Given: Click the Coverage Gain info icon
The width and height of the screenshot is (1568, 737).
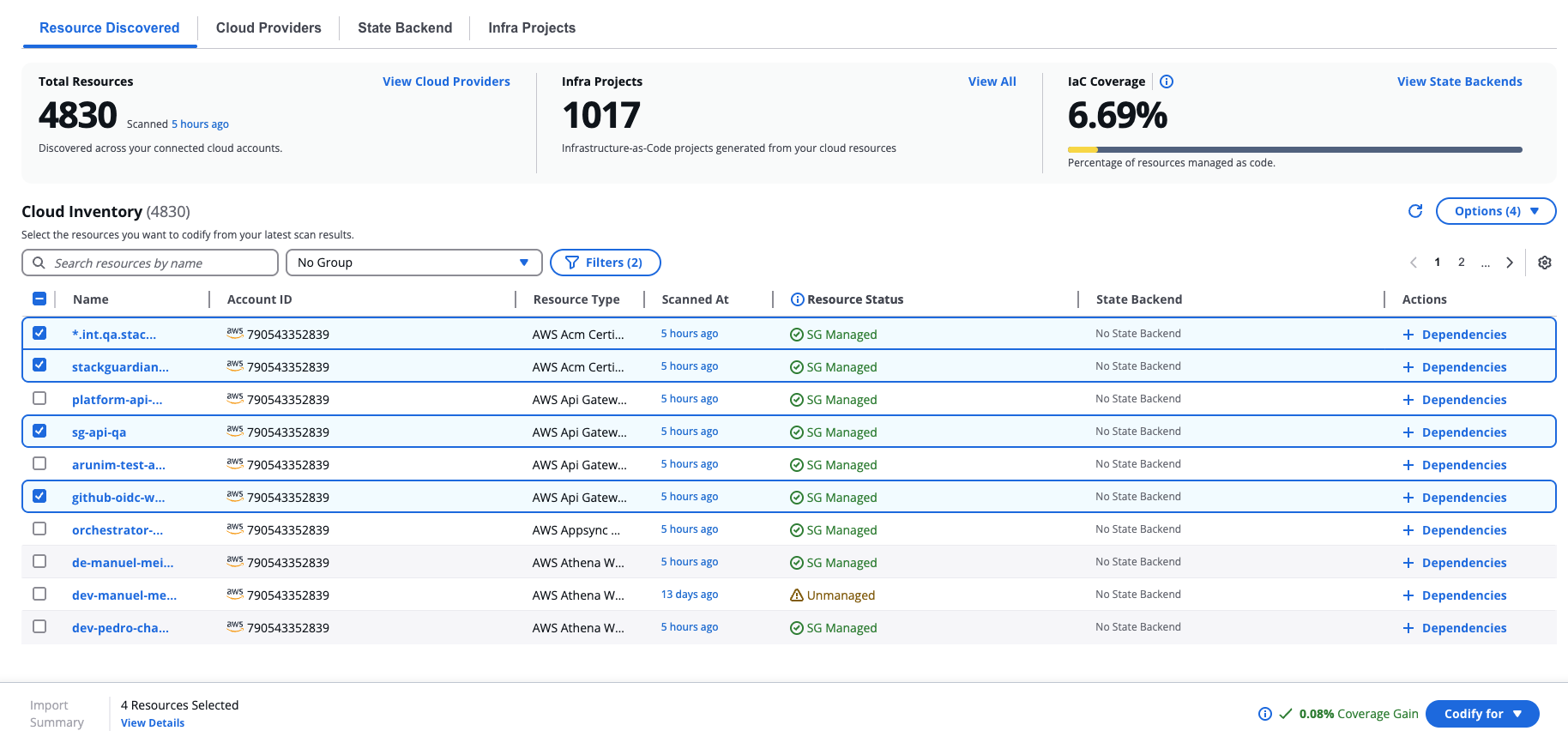Looking at the screenshot, I should (1264, 714).
